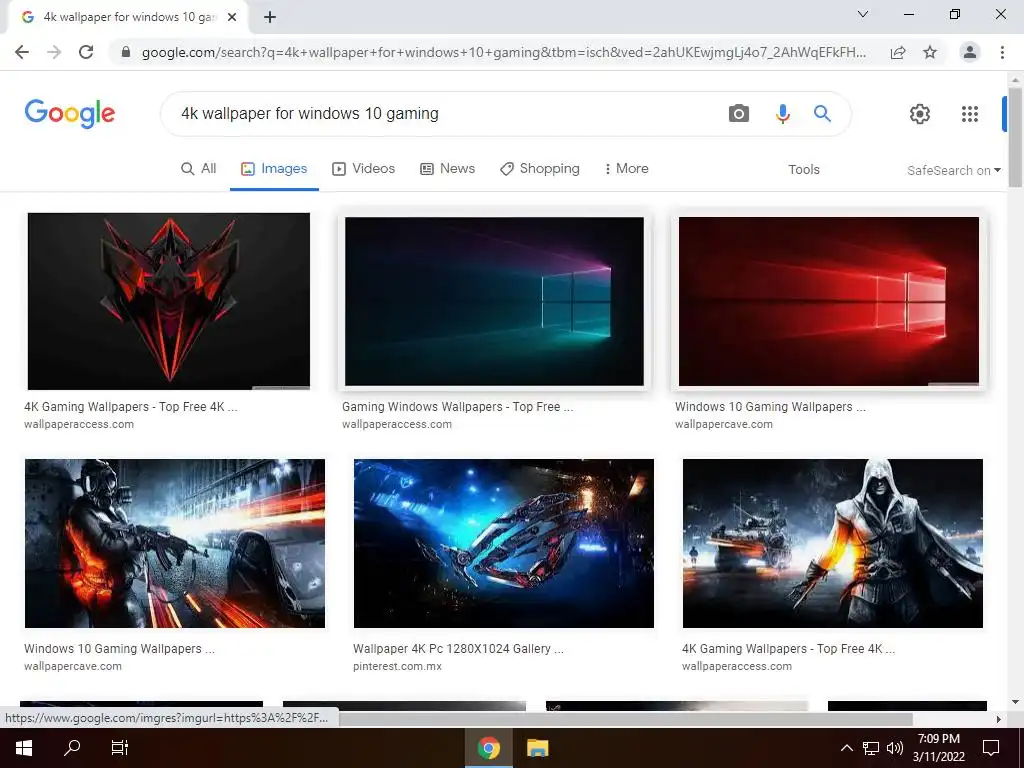Open the red and black emblem wallpaper
The height and width of the screenshot is (768, 1024).
(168, 301)
